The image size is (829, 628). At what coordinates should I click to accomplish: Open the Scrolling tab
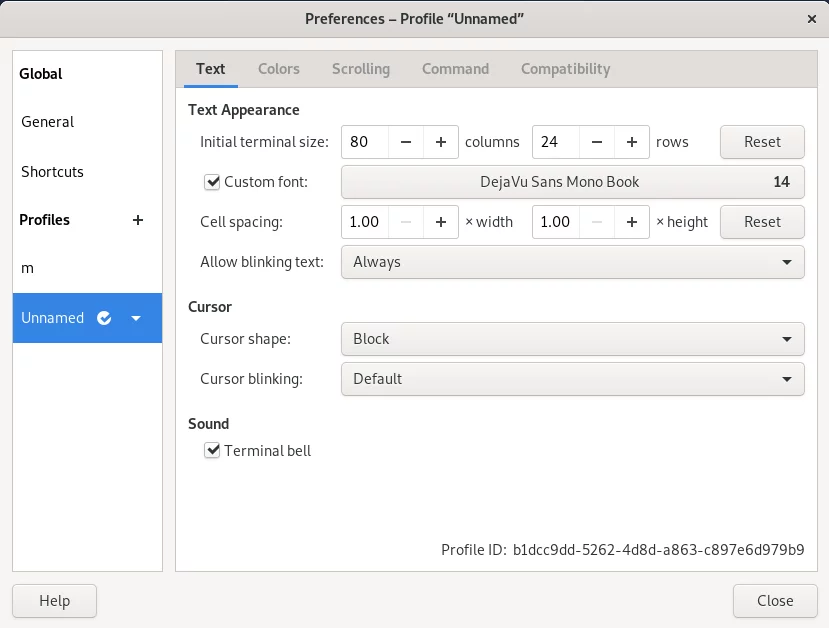coord(361,69)
